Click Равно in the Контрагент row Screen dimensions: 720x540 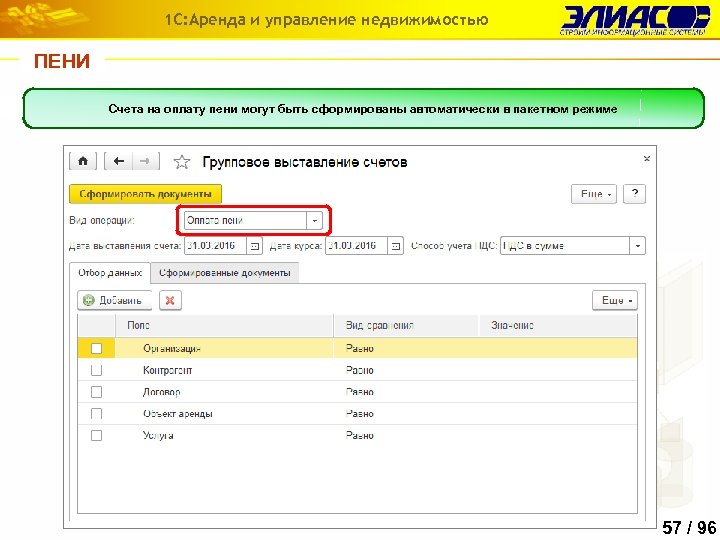tap(360, 370)
